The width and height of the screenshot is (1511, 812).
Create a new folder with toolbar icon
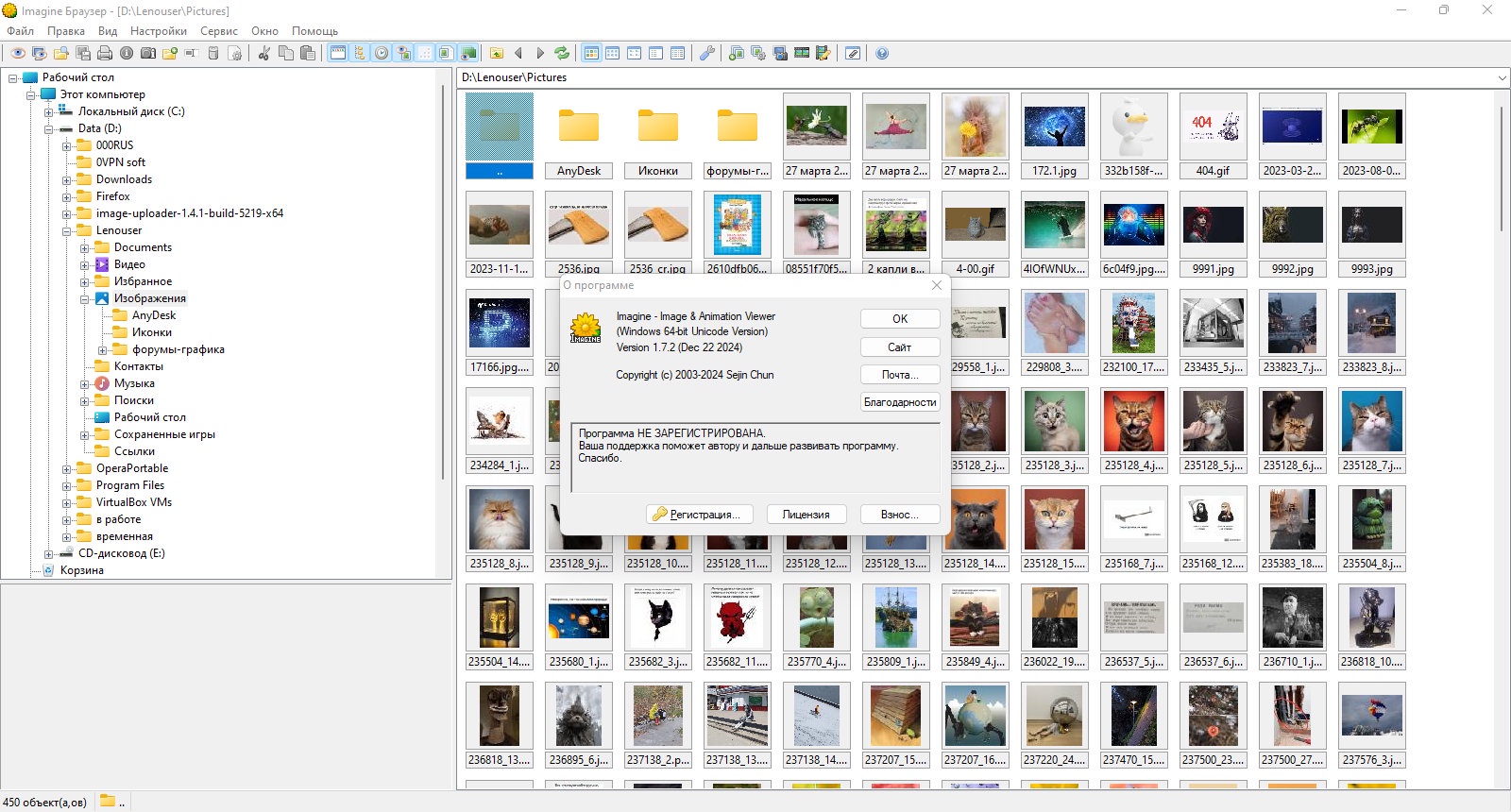click(x=170, y=53)
